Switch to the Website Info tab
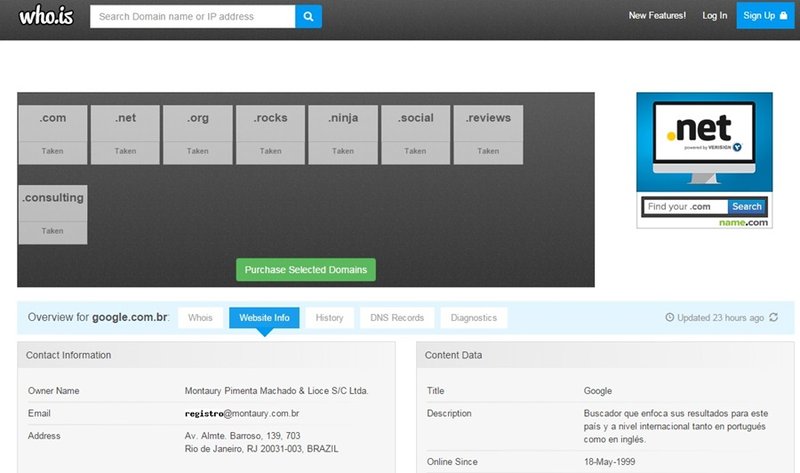This screenshot has height=473, width=800. click(x=264, y=317)
